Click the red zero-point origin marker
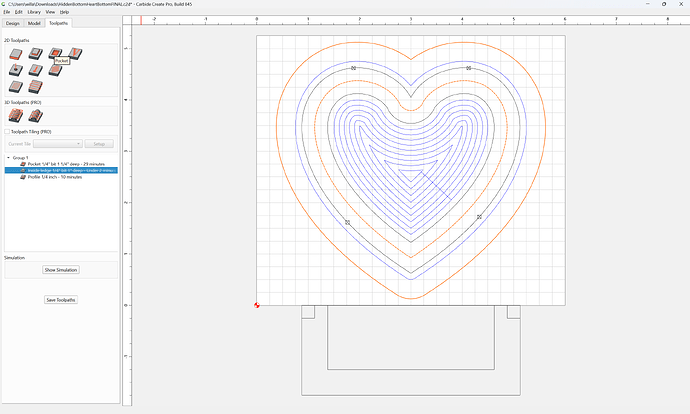690x414 pixels. (257, 305)
